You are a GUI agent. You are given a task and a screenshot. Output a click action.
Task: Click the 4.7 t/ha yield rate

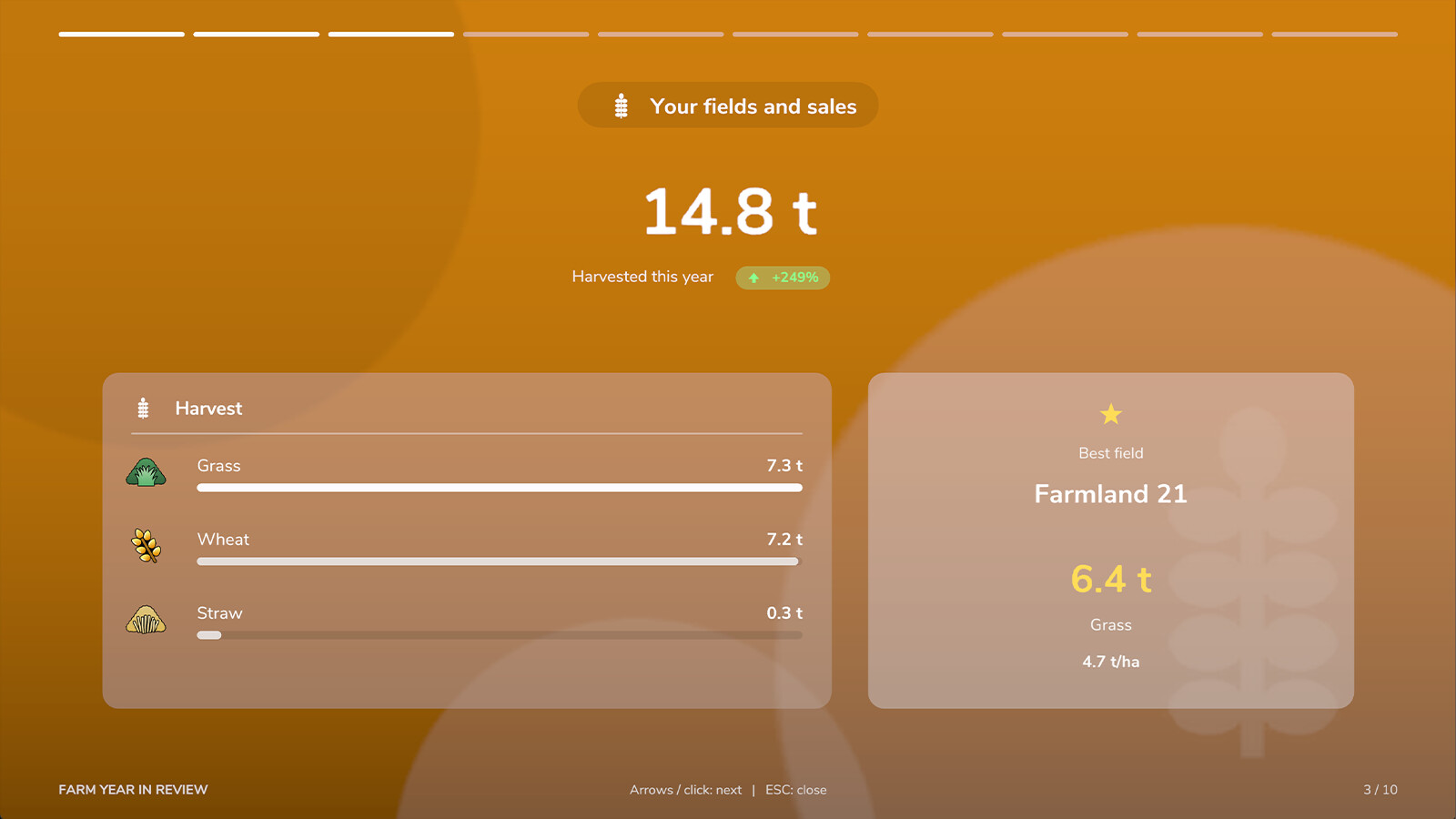(x=1111, y=662)
